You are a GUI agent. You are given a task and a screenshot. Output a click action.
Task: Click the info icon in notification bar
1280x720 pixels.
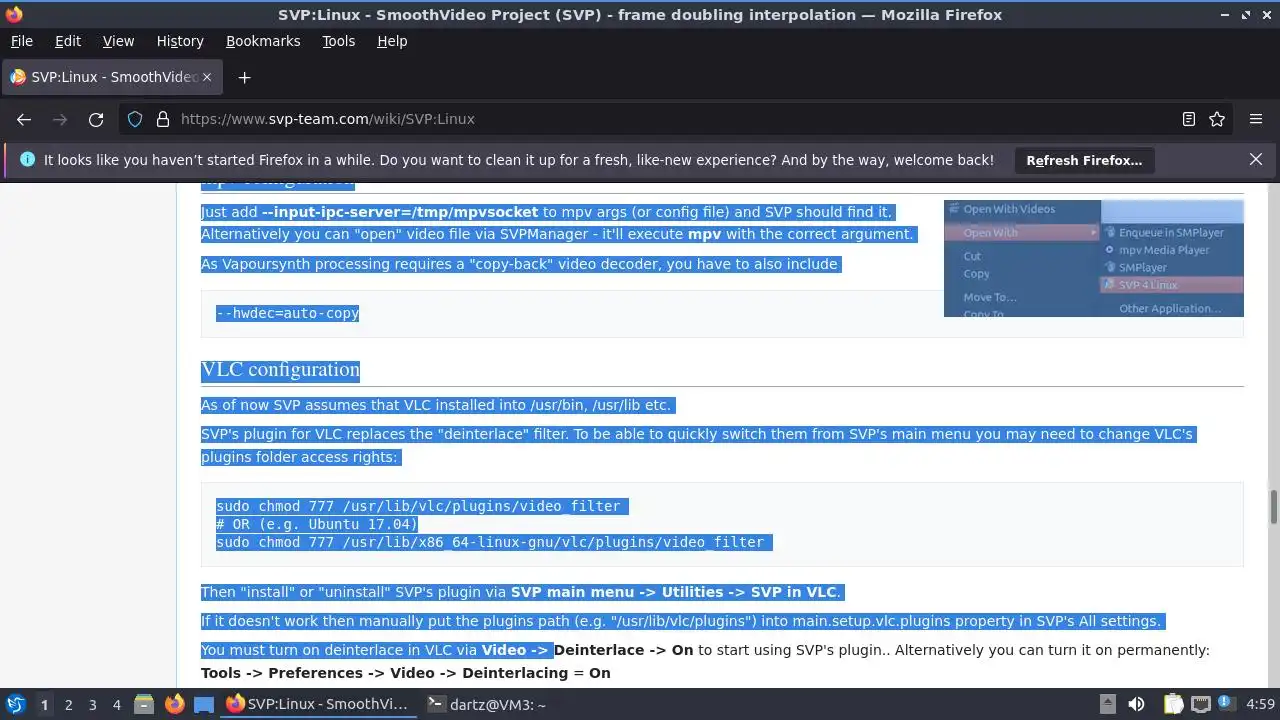(27, 159)
